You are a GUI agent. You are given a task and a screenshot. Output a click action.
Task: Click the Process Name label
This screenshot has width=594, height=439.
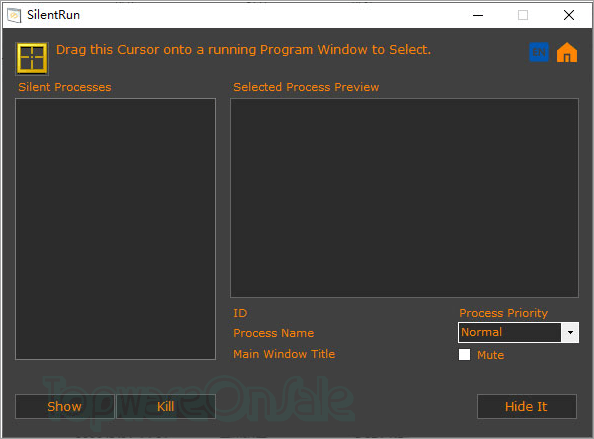click(x=274, y=333)
